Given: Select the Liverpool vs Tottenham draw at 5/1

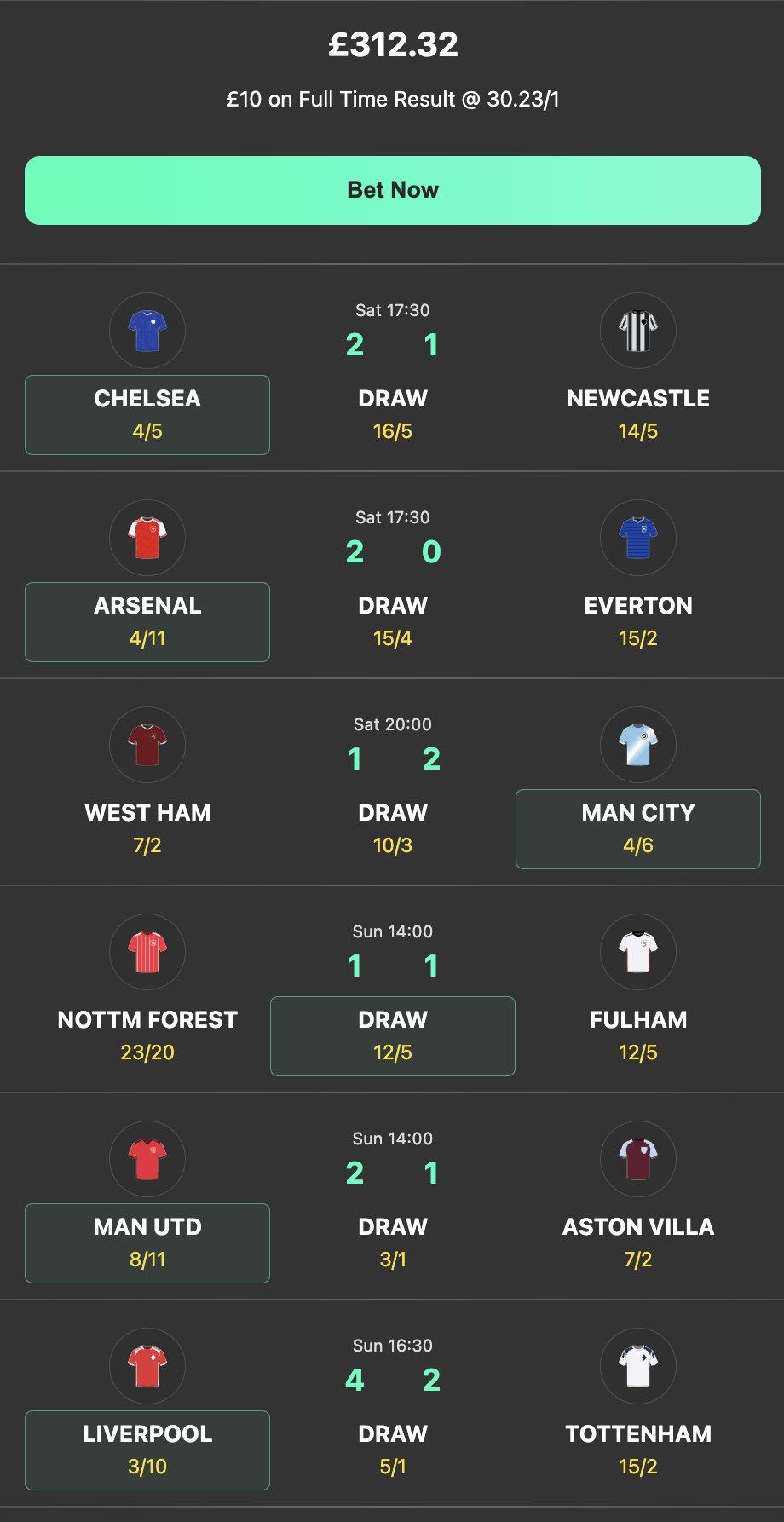Looking at the screenshot, I should click(x=392, y=1450).
